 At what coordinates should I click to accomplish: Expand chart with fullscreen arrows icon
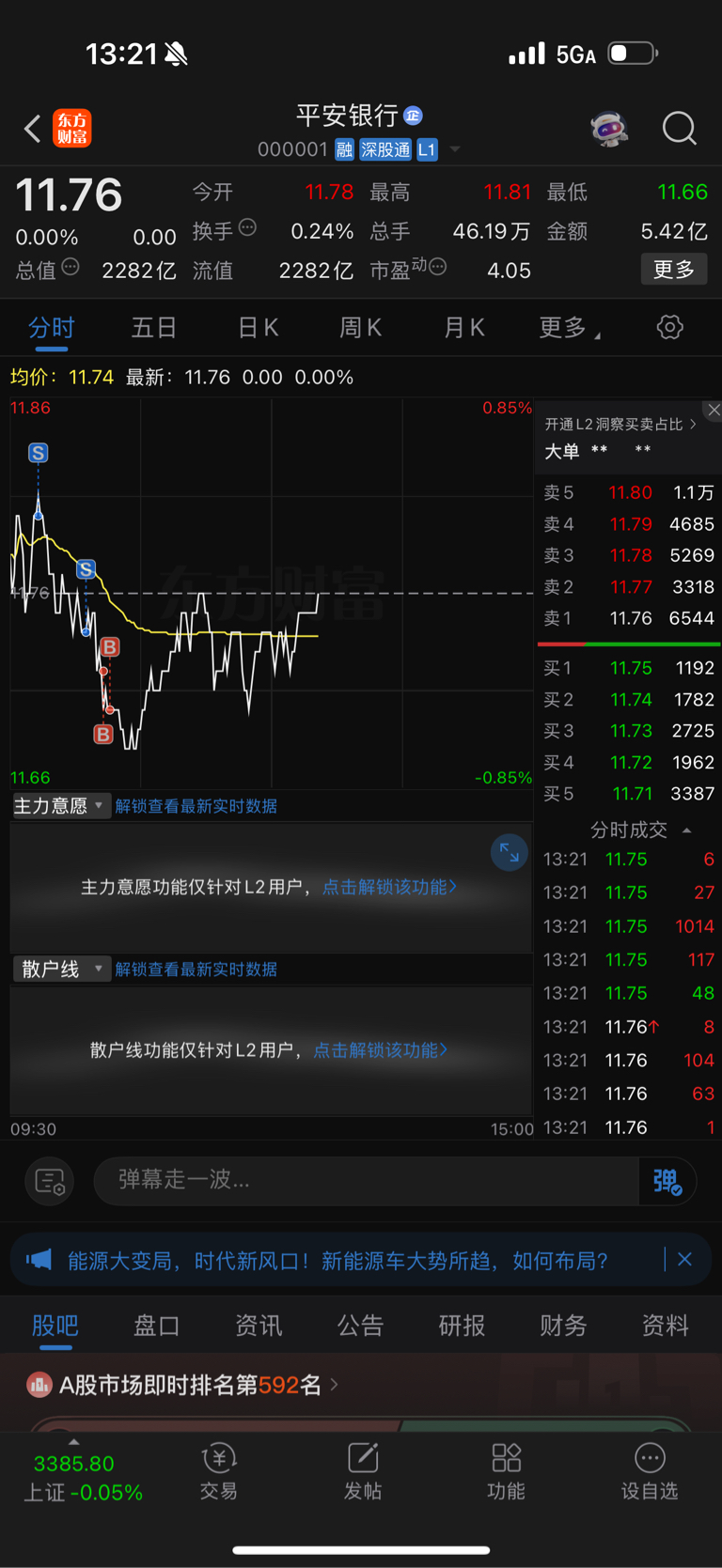coord(510,853)
